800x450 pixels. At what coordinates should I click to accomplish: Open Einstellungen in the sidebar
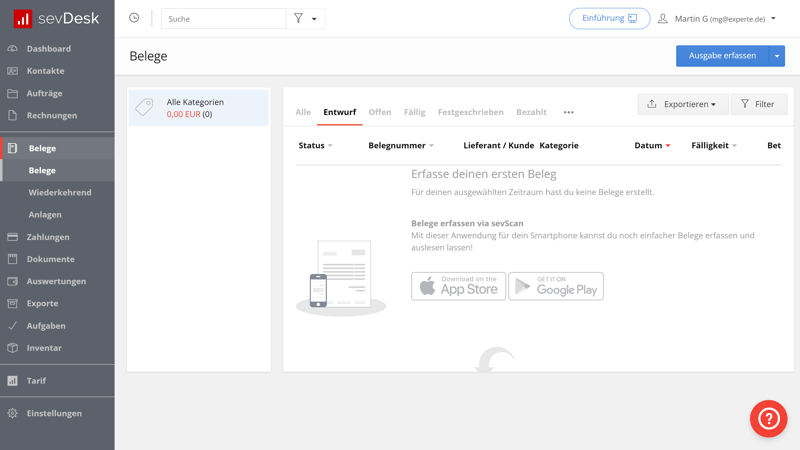54,413
